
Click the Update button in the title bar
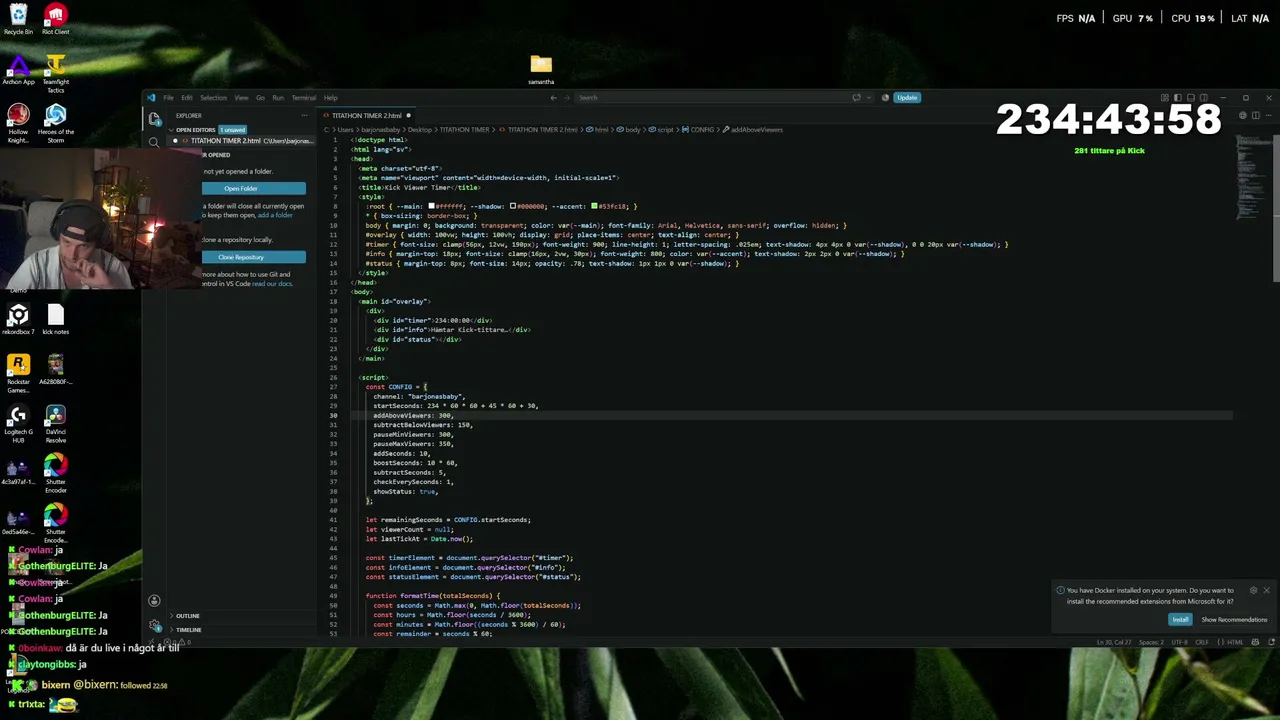907,98
